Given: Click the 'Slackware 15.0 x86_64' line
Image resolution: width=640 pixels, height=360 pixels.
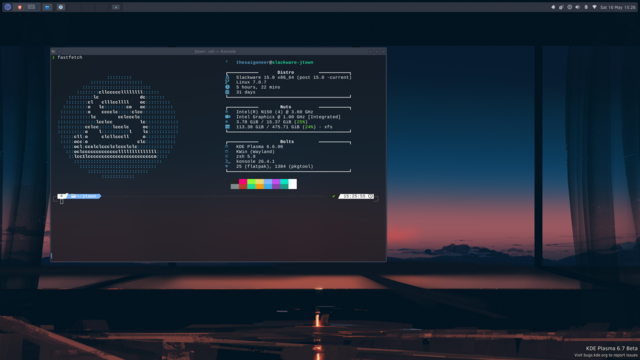Looking at the screenshot, I should tap(293, 77).
